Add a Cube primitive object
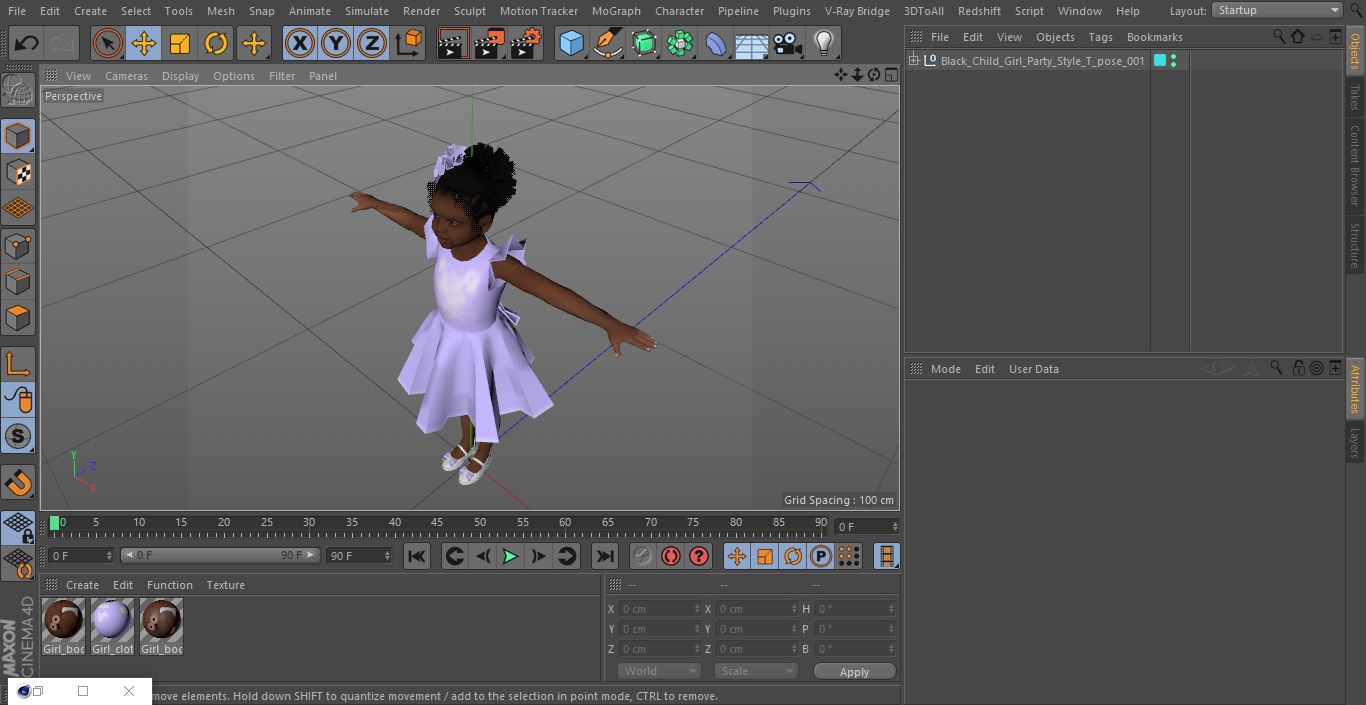 (x=571, y=43)
